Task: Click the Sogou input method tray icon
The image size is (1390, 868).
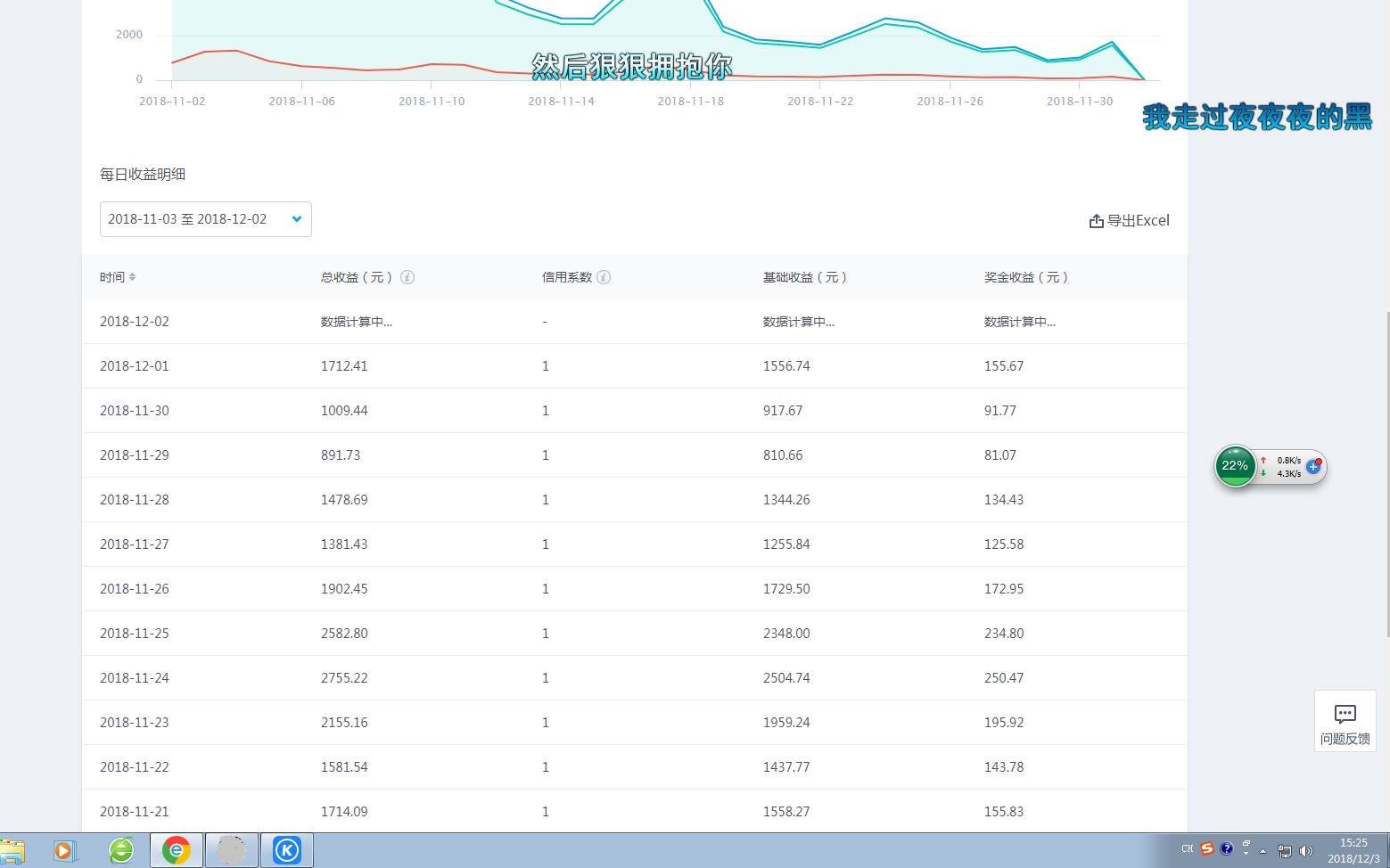Action: pos(1207,848)
